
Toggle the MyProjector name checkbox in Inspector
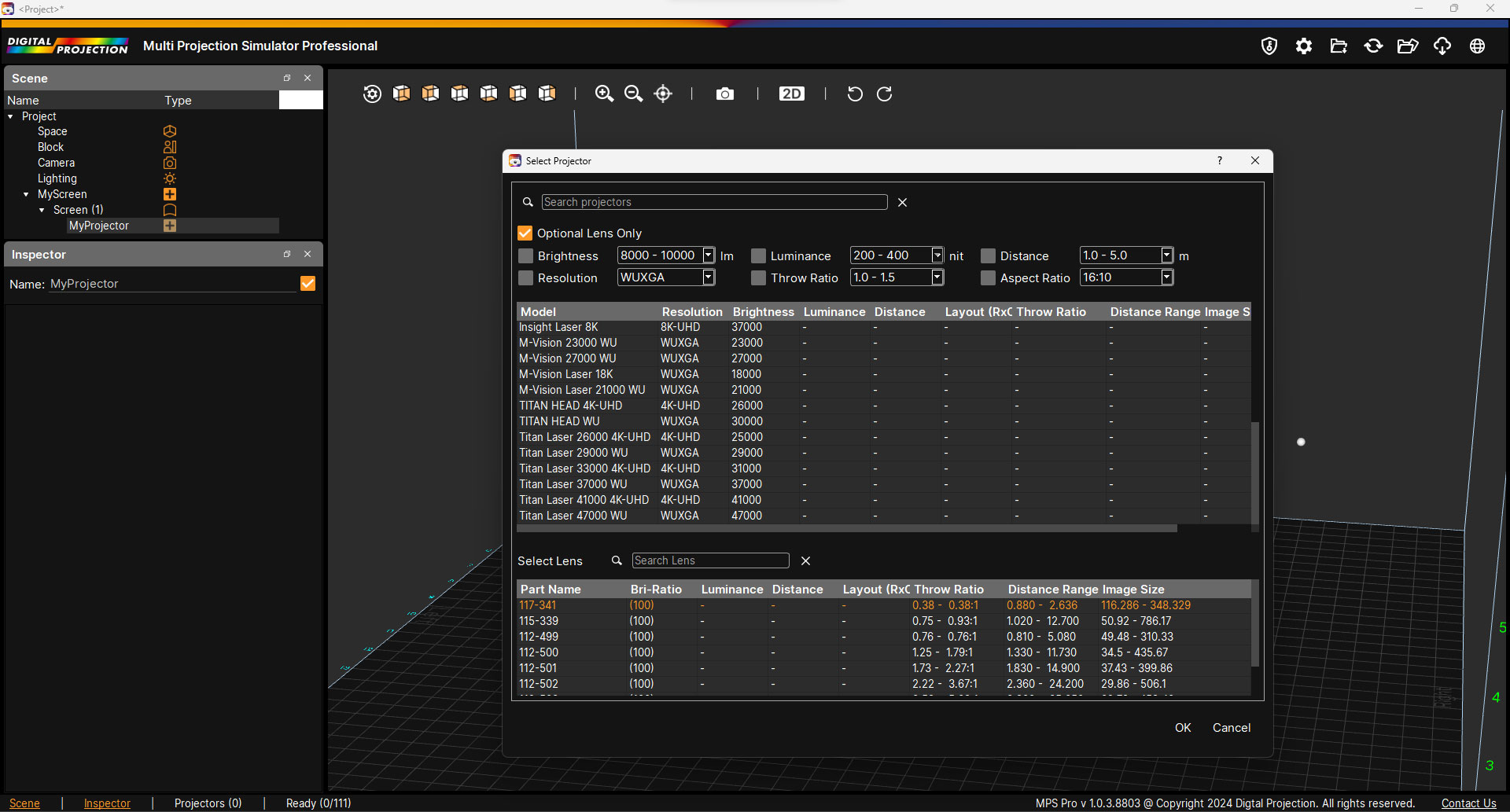[308, 283]
